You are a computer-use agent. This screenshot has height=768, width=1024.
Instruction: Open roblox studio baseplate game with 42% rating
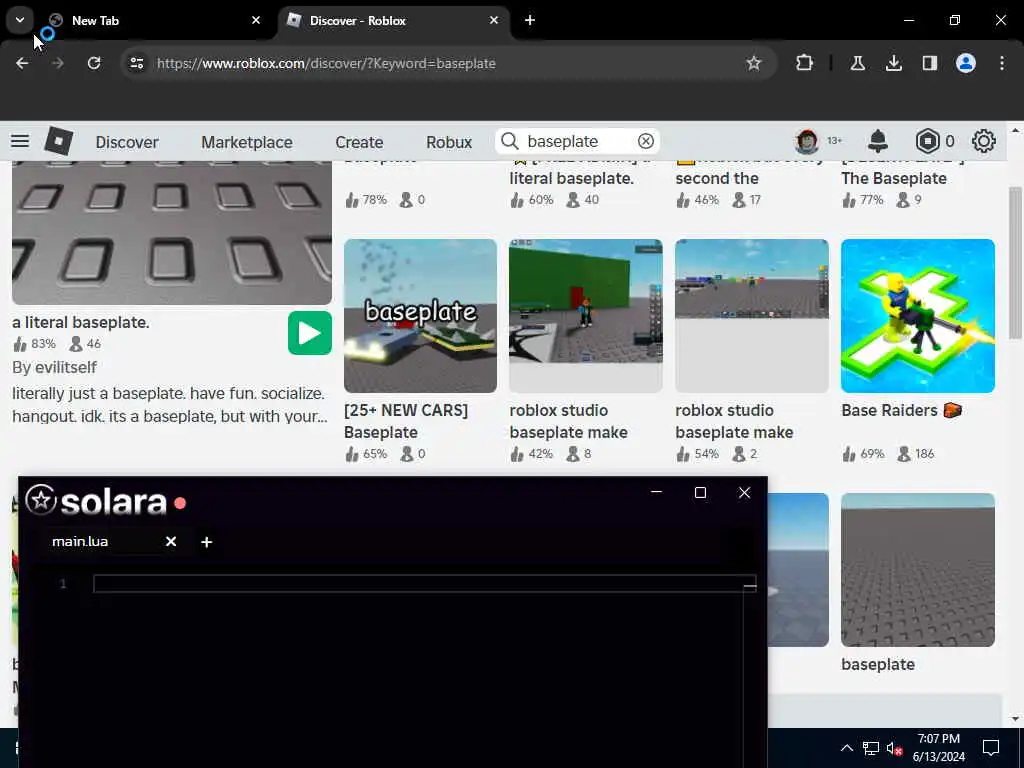pyautogui.click(x=586, y=316)
